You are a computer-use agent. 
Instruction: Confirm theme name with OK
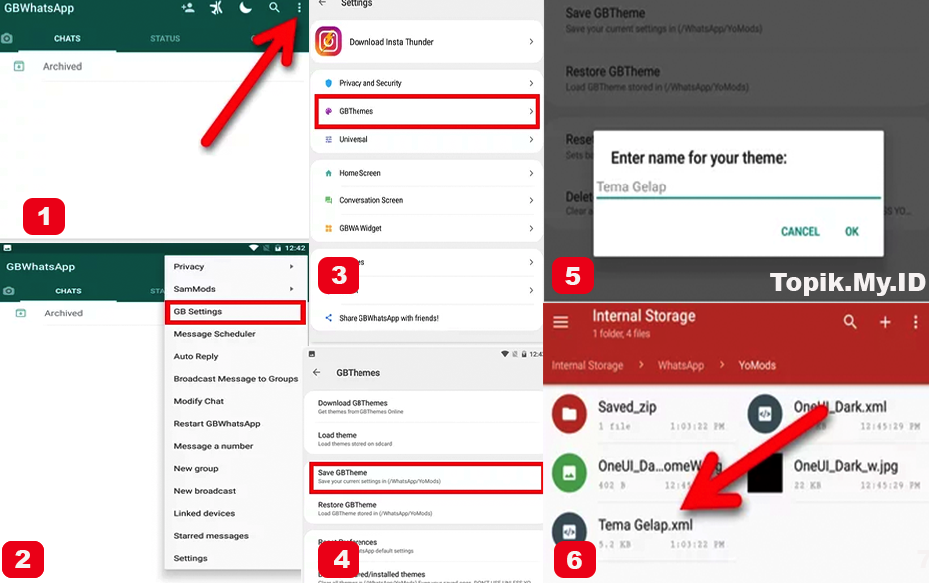[x=851, y=232]
